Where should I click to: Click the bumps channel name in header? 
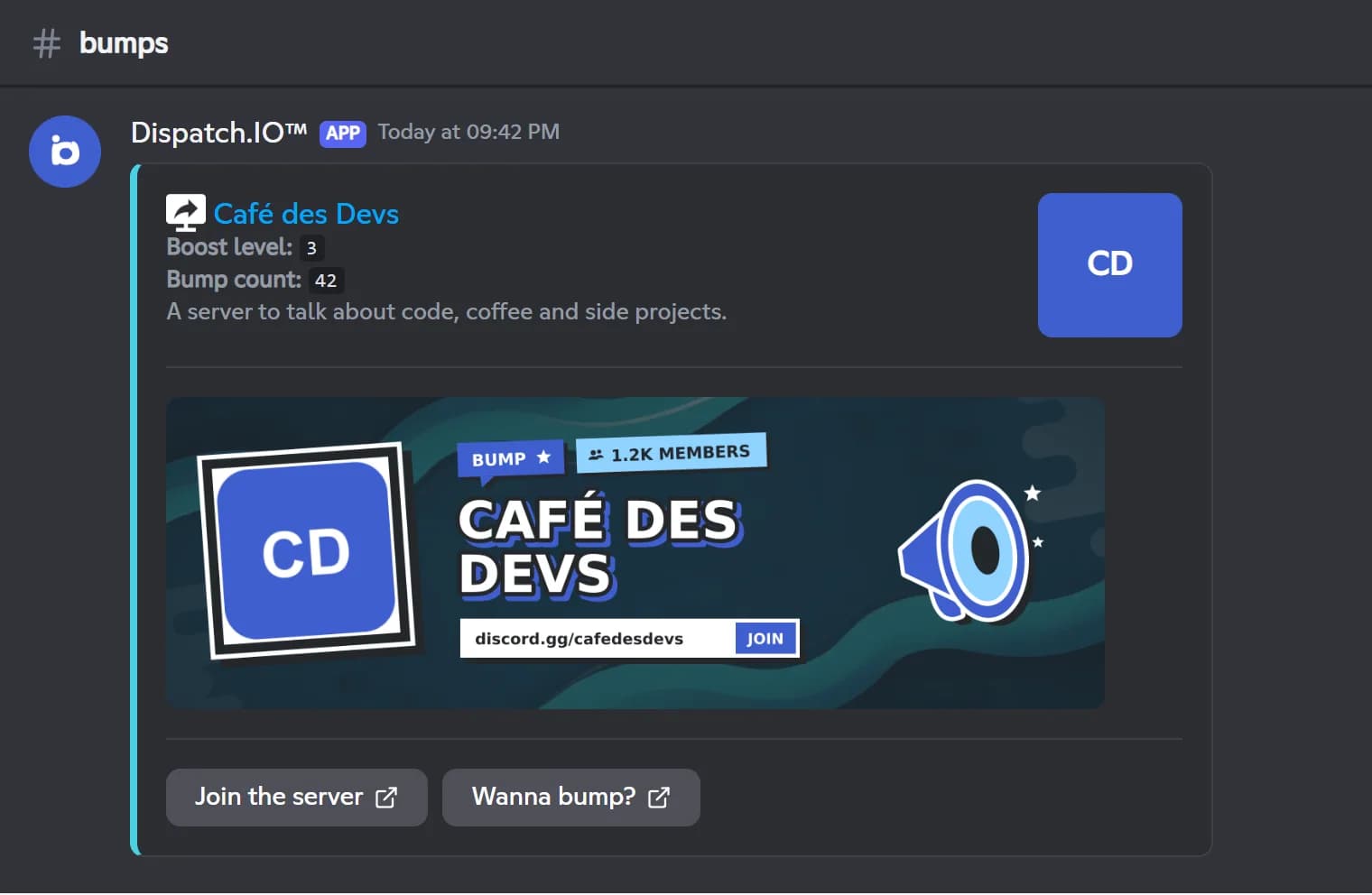(124, 43)
